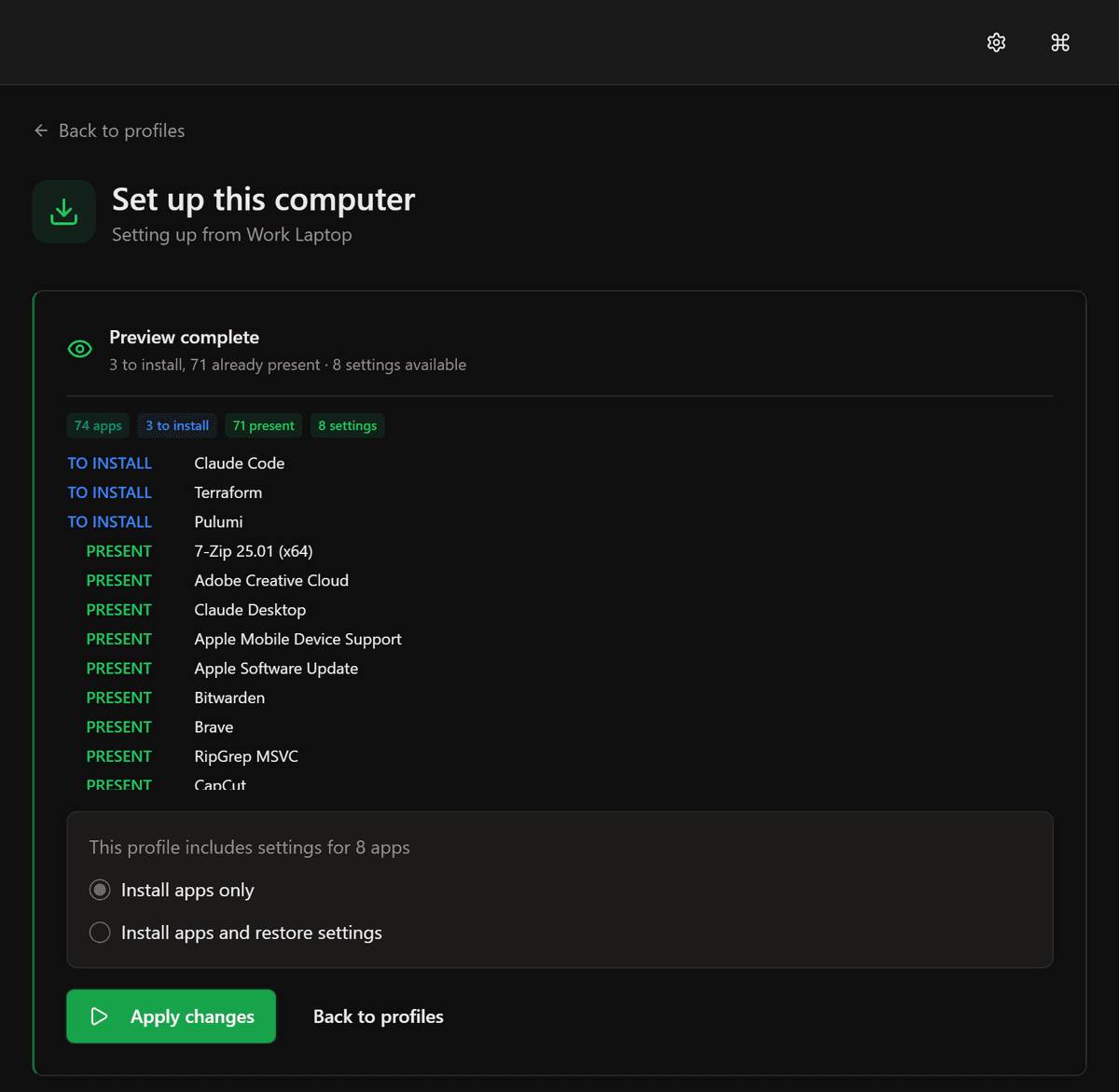Select 7-Zip 25.01 (x64) row

tap(559, 551)
